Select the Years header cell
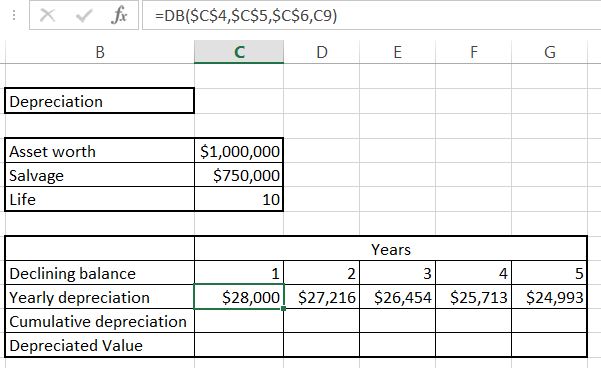This screenshot has height=368, width=601. point(391,249)
